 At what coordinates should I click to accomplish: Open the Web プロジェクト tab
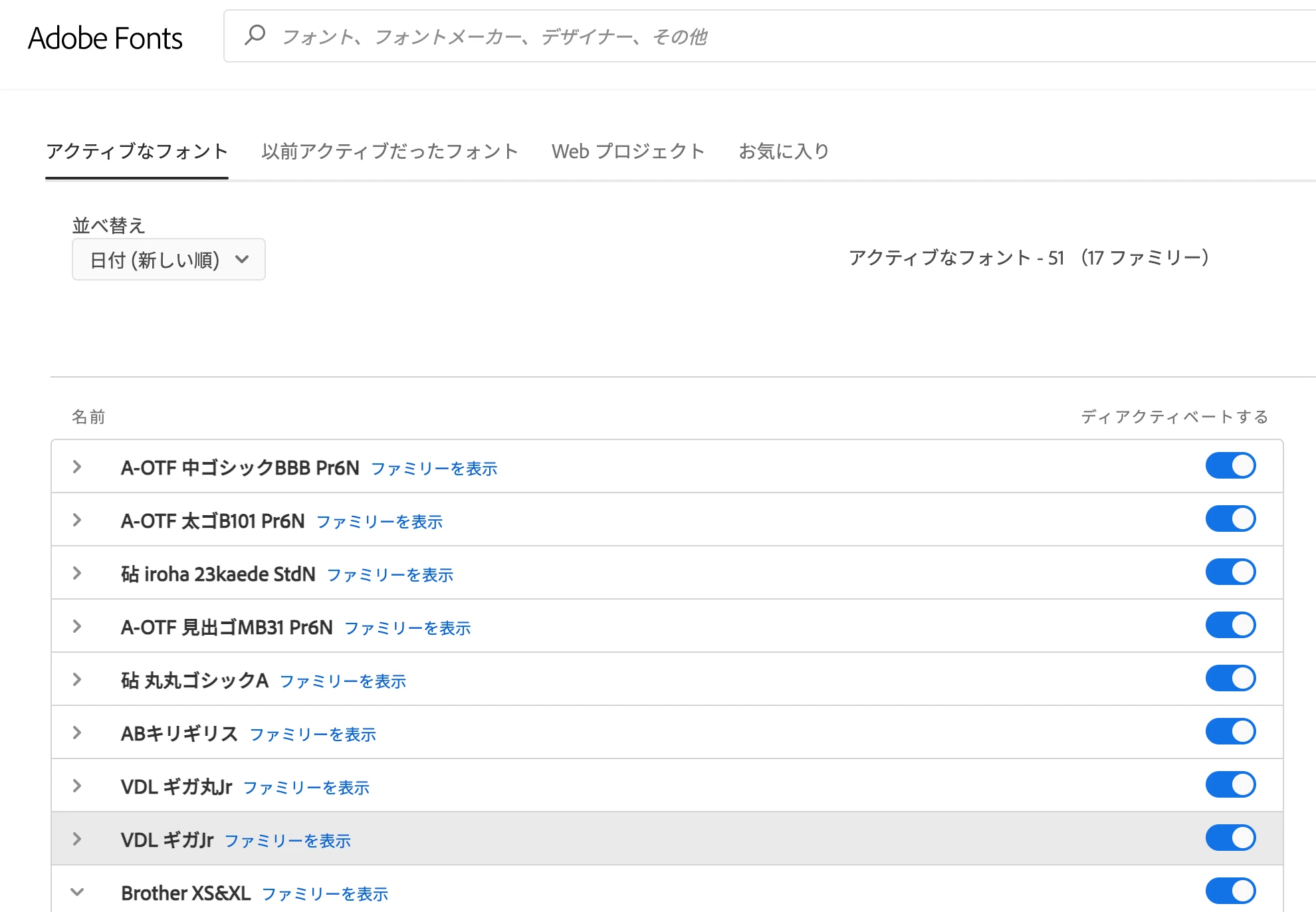pyautogui.click(x=628, y=152)
